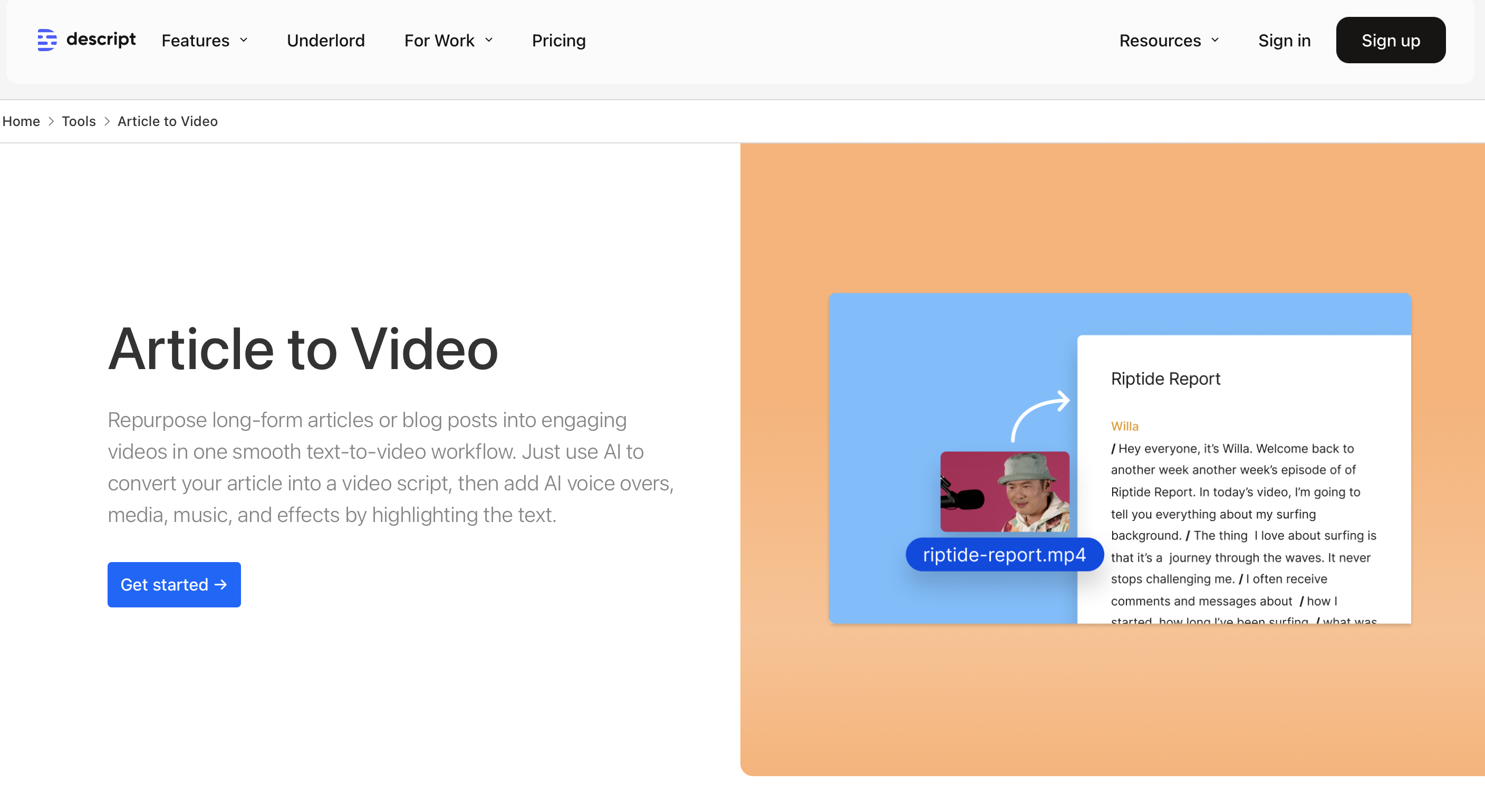Click the Descript logo icon

point(47,40)
